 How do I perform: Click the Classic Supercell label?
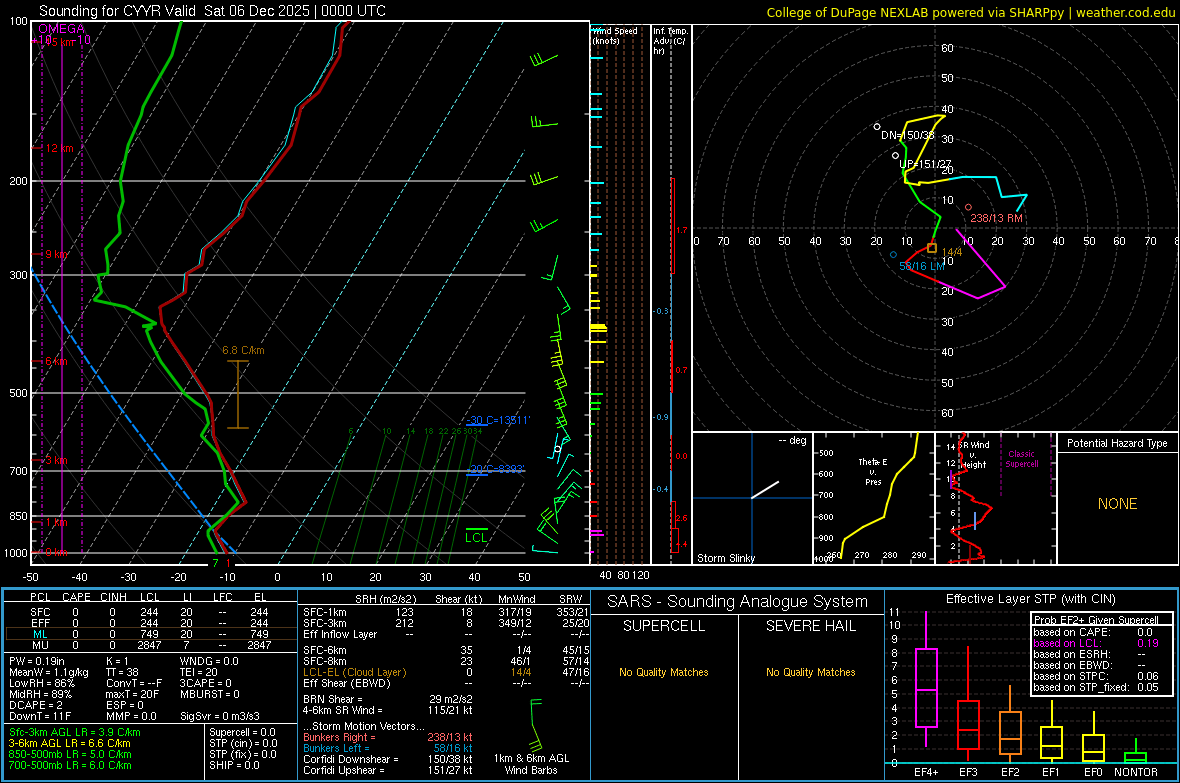[x=1021, y=459]
